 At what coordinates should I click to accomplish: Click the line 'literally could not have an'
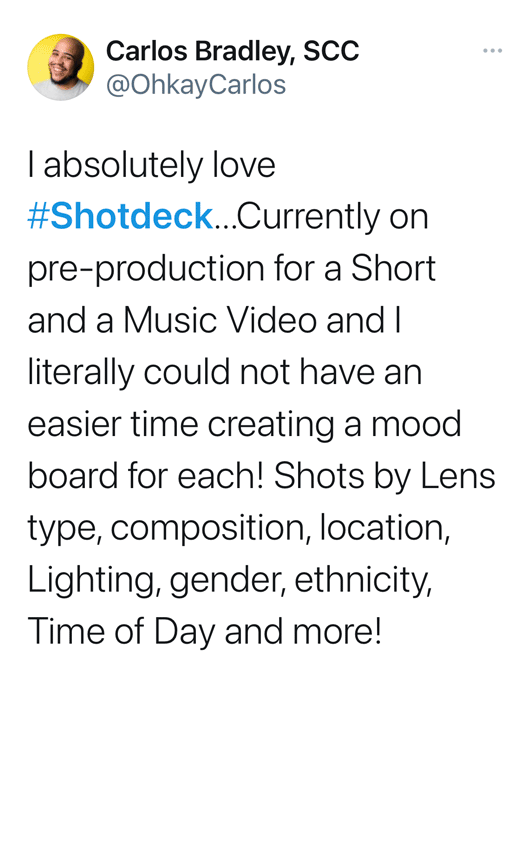point(225,372)
